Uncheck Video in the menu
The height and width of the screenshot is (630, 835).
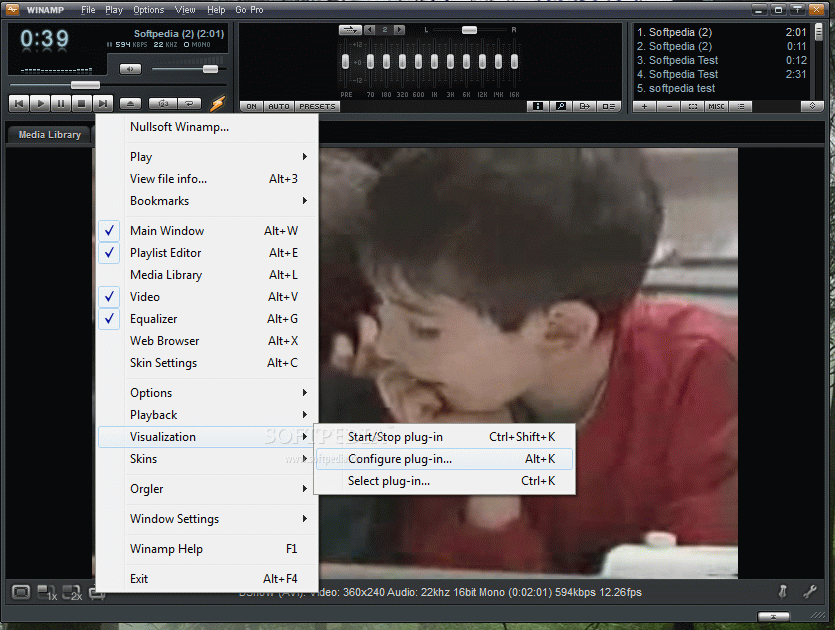click(x=208, y=297)
